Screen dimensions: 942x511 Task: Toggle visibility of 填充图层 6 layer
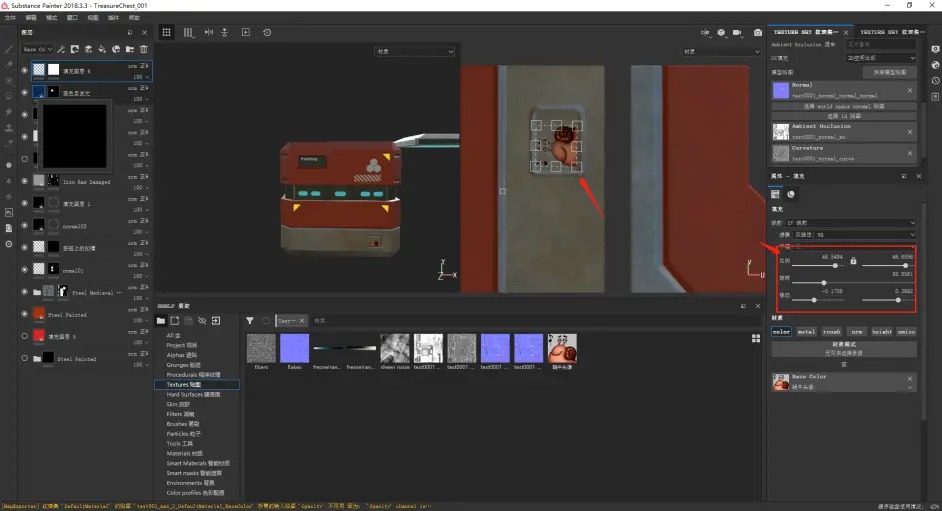tap(25, 70)
